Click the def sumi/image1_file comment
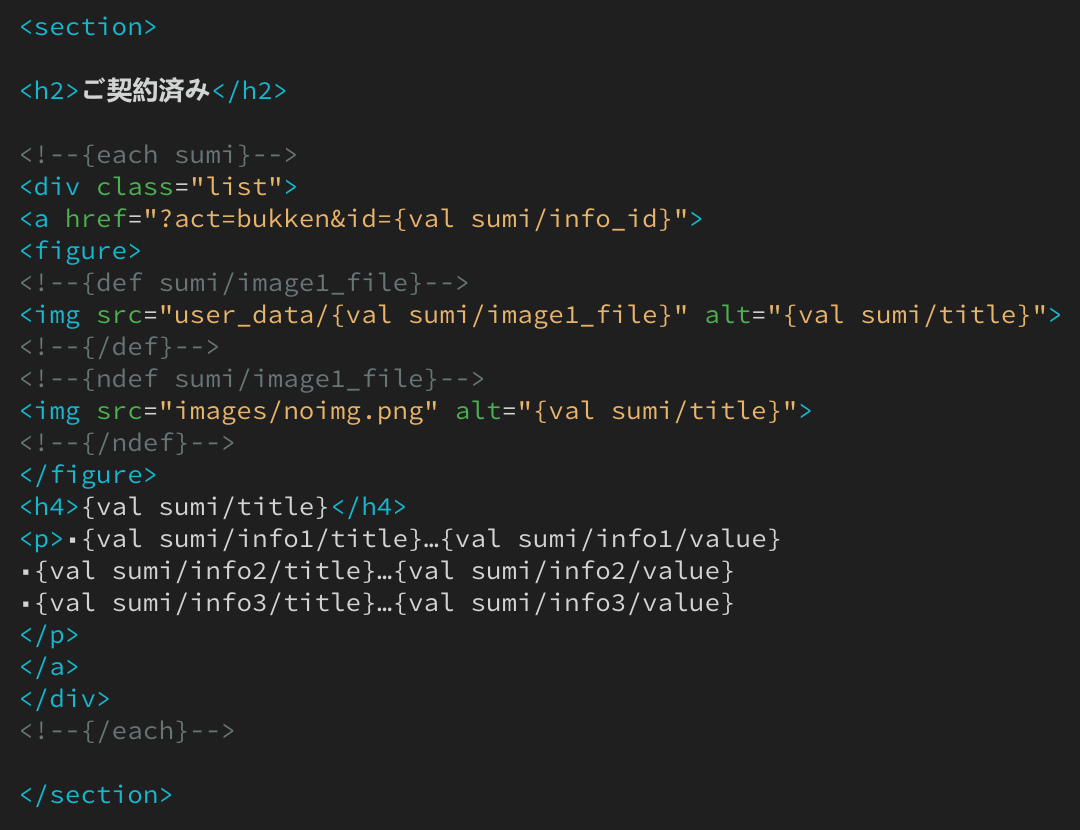The image size is (1080, 830). [x=244, y=283]
